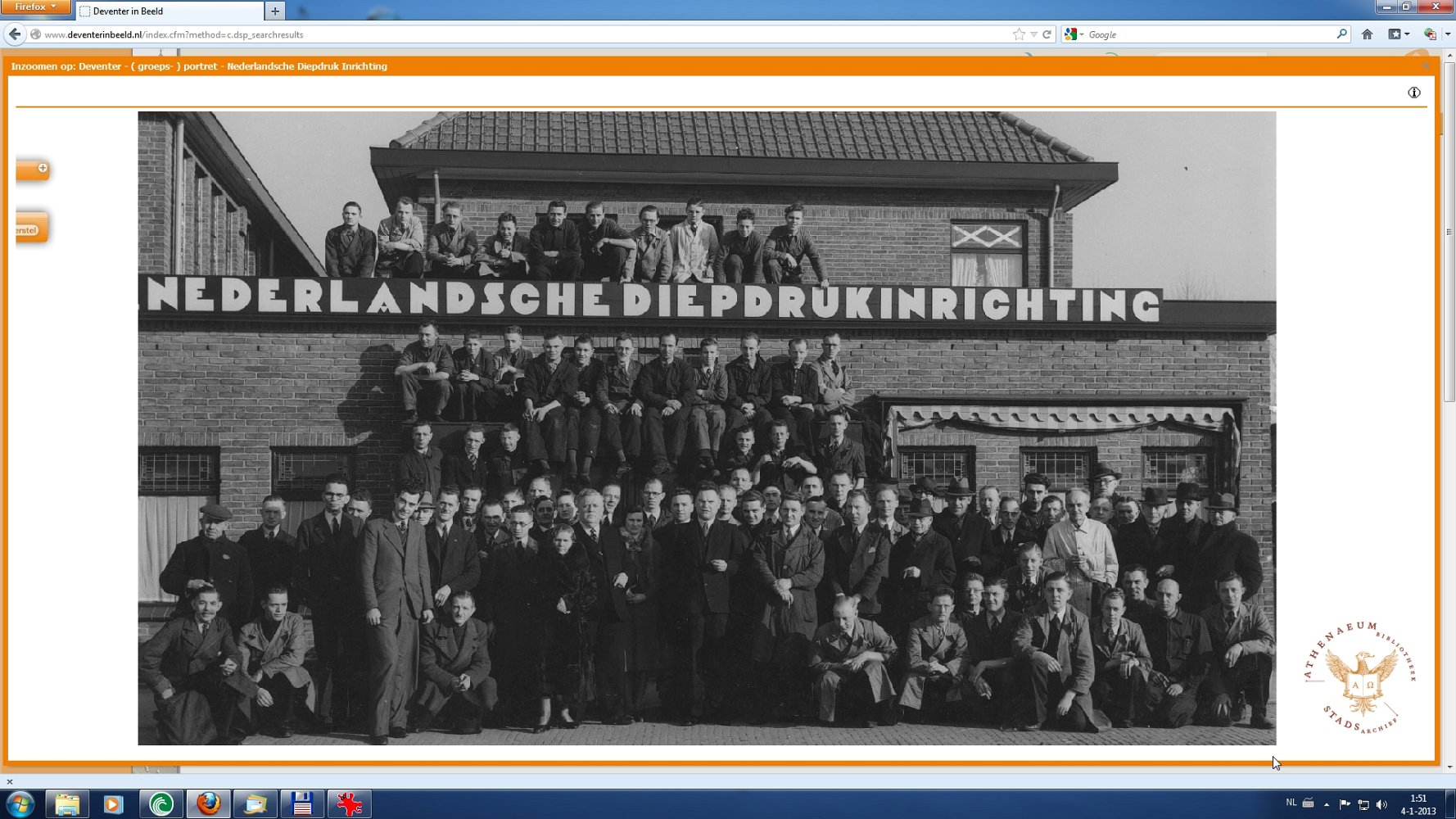Close the orange zoom overlay
1456x819 pixels.
(x=1426, y=66)
